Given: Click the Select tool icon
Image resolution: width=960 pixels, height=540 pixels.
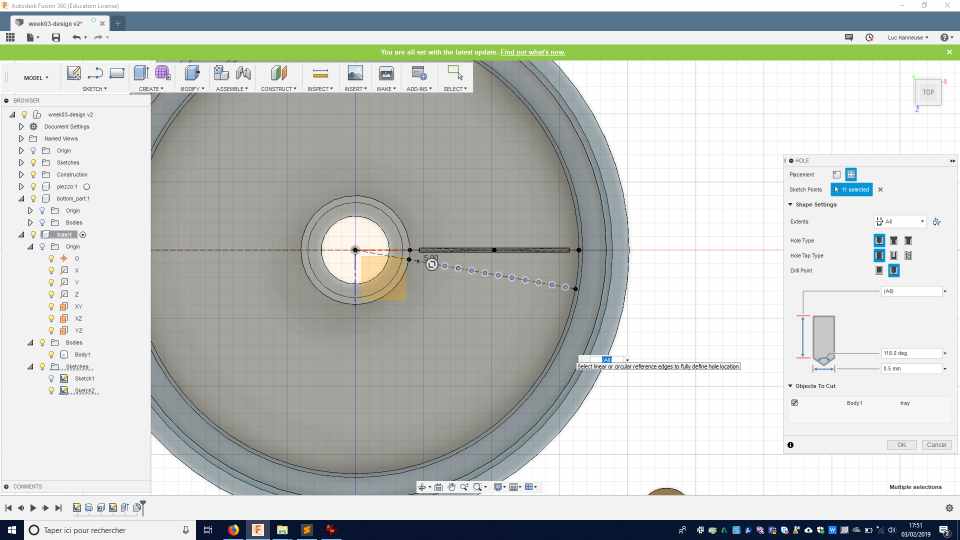Looking at the screenshot, I should [x=455, y=73].
